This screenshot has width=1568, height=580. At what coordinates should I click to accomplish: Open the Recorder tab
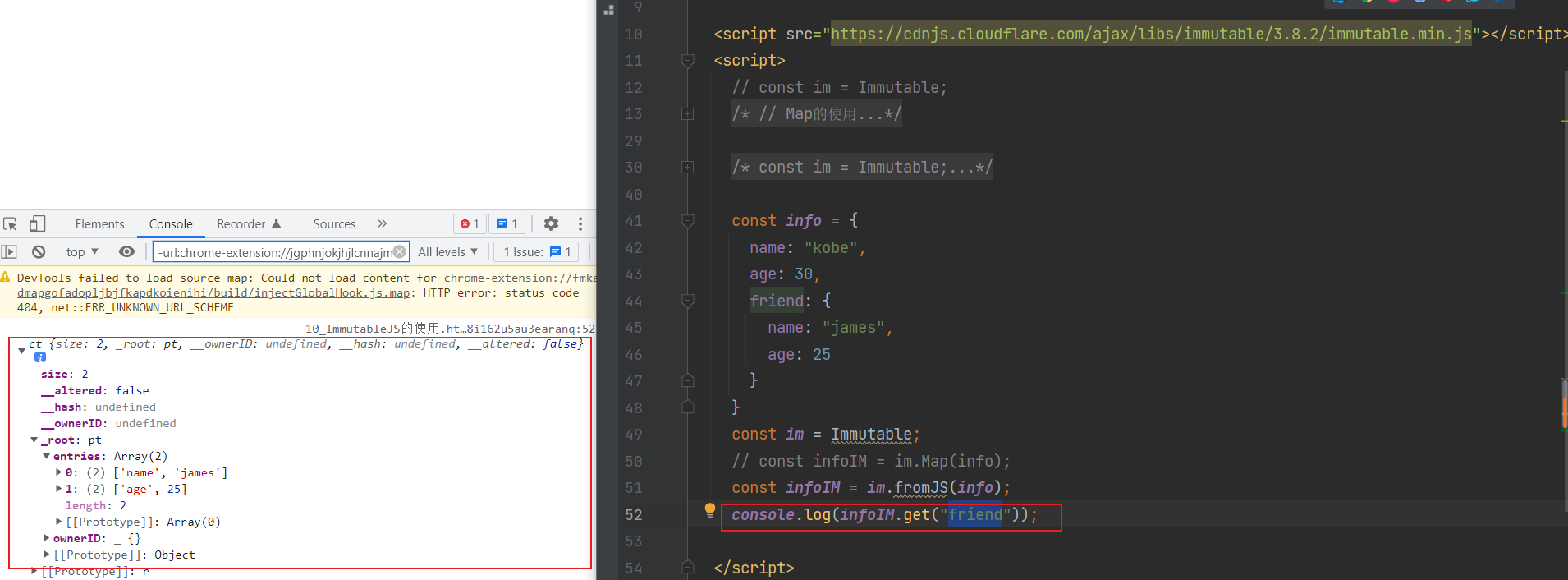[x=249, y=223]
